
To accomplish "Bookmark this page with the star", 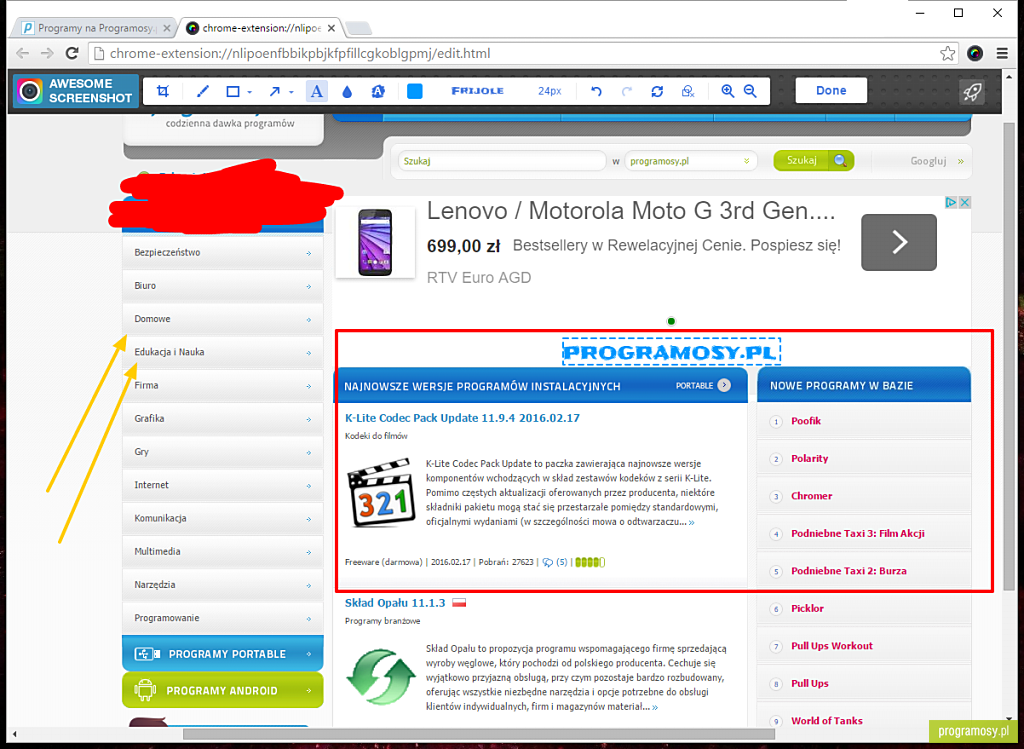I will point(948,54).
